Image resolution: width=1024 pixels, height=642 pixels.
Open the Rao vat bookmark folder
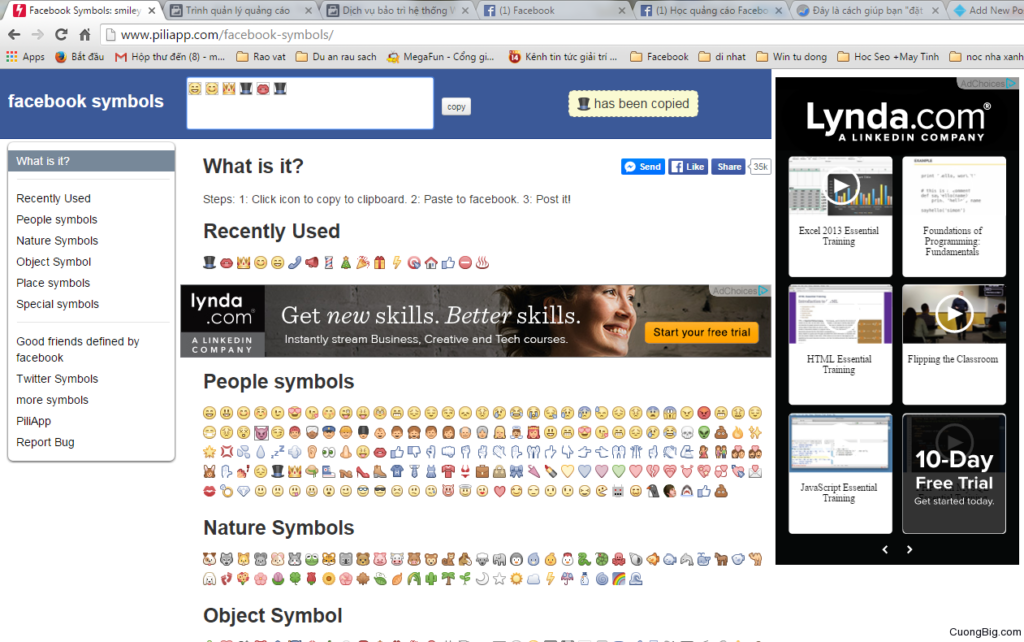(x=261, y=57)
